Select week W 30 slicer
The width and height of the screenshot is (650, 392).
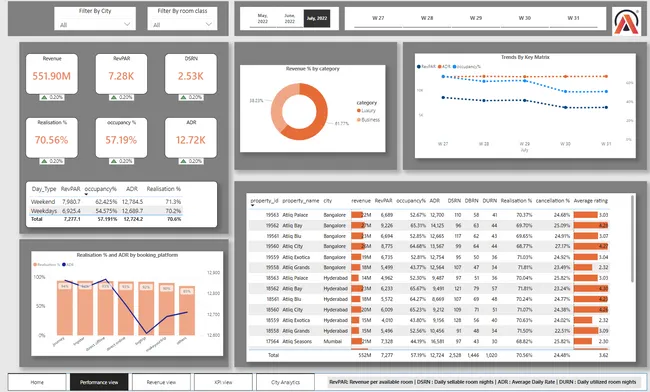[x=525, y=18]
